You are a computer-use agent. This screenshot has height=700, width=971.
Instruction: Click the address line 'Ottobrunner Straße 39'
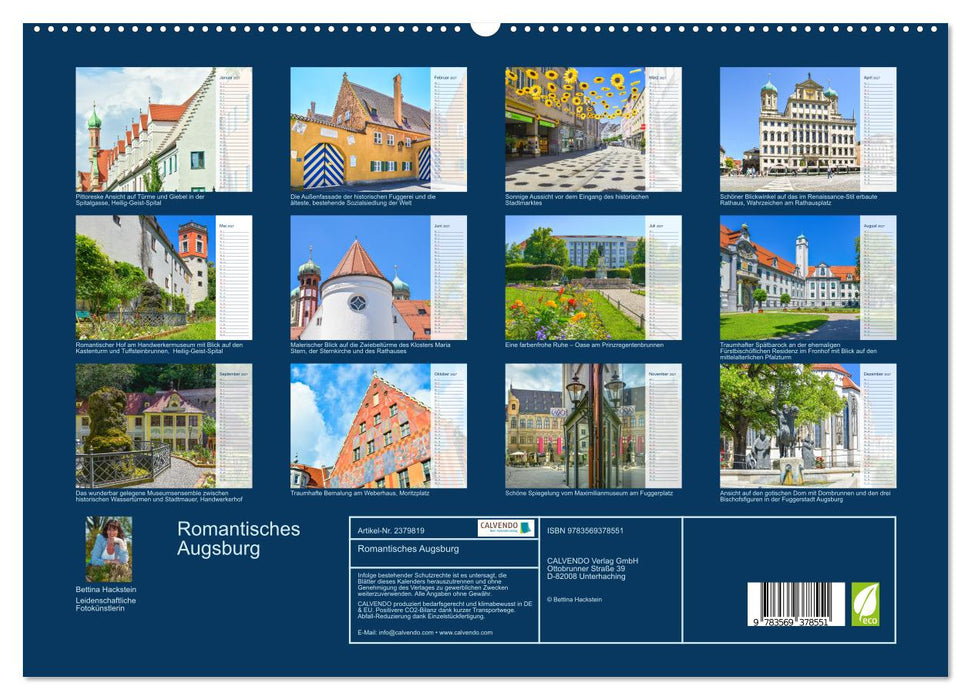tap(586, 569)
